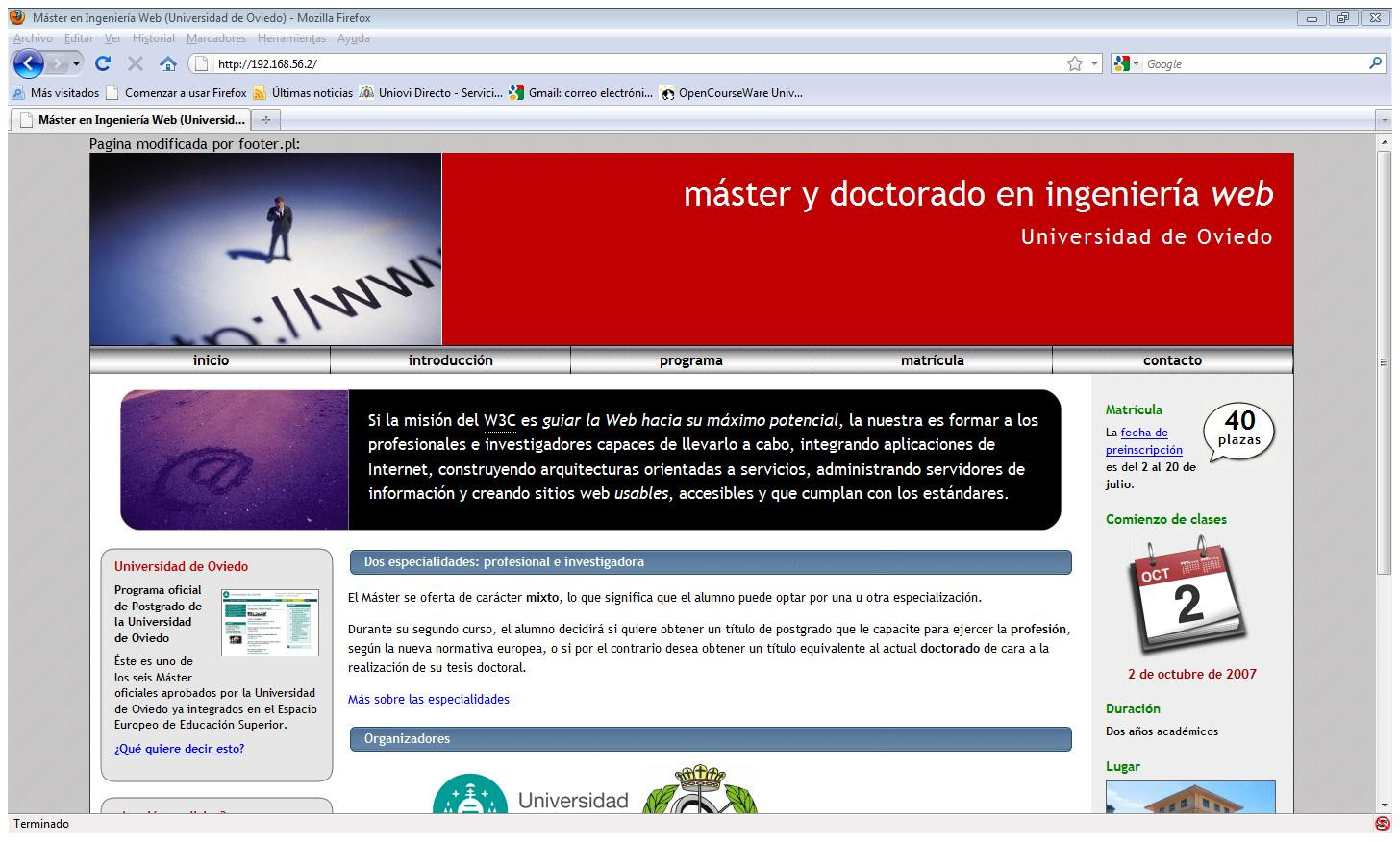
Task: Click the vertical scrollbar thumb
Action: click(1384, 362)
